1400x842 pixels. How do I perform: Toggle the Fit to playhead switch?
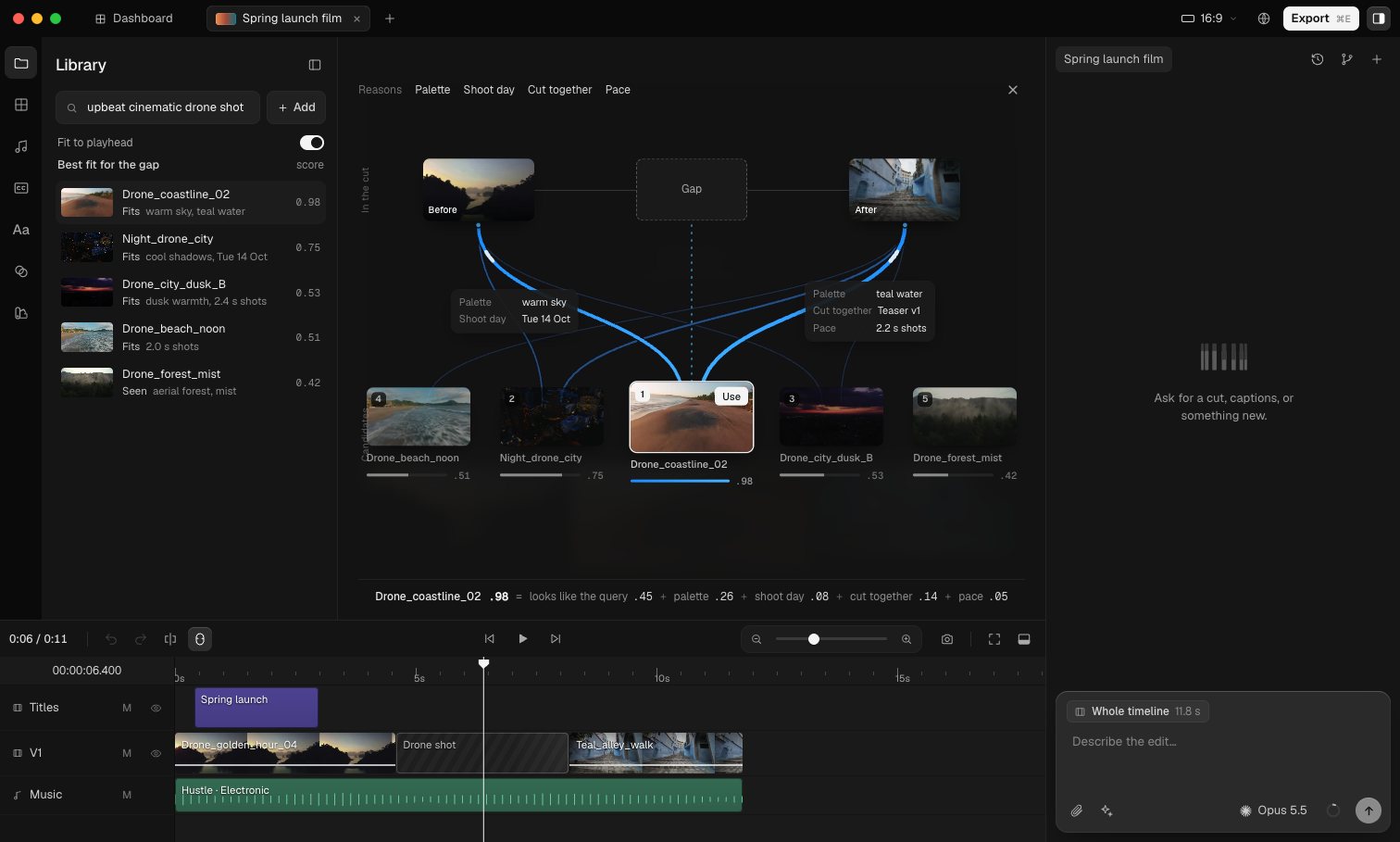(312, 143)
